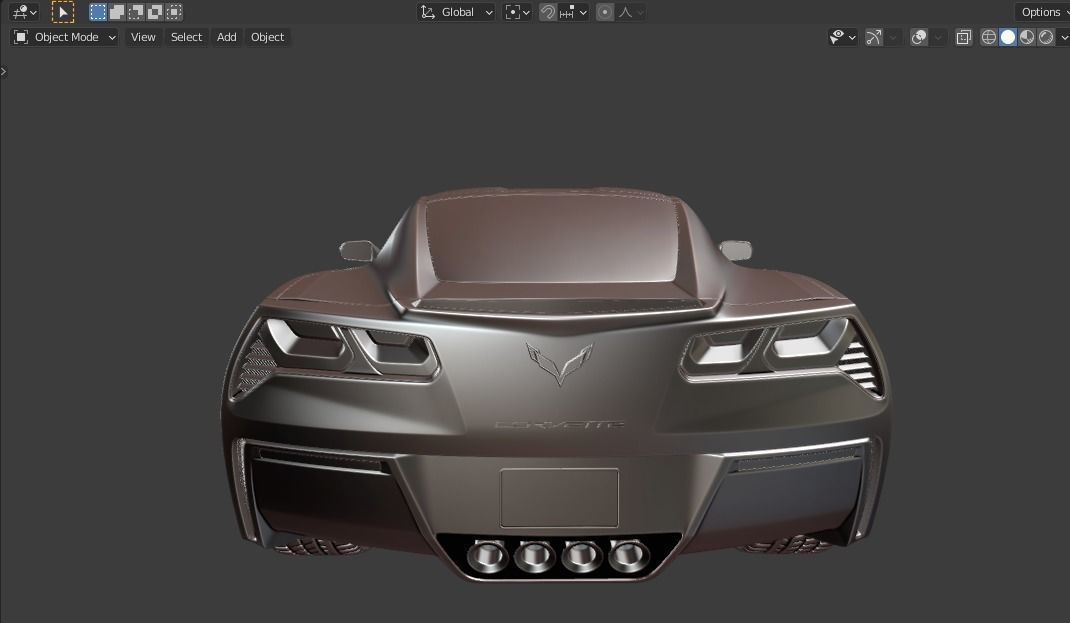Open proportional editing falloff dropdown
Screen dimensions: 1070x623
(x=631, y=12)
